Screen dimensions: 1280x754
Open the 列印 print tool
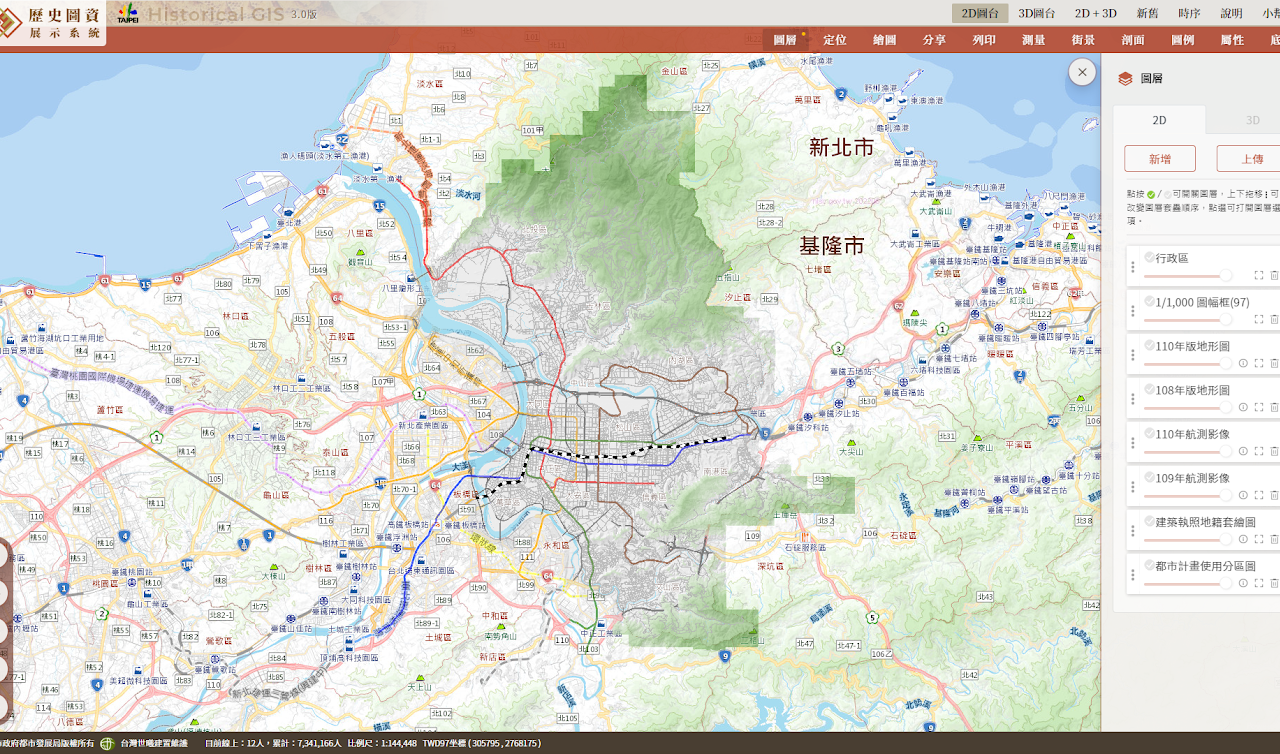[984, 40]
